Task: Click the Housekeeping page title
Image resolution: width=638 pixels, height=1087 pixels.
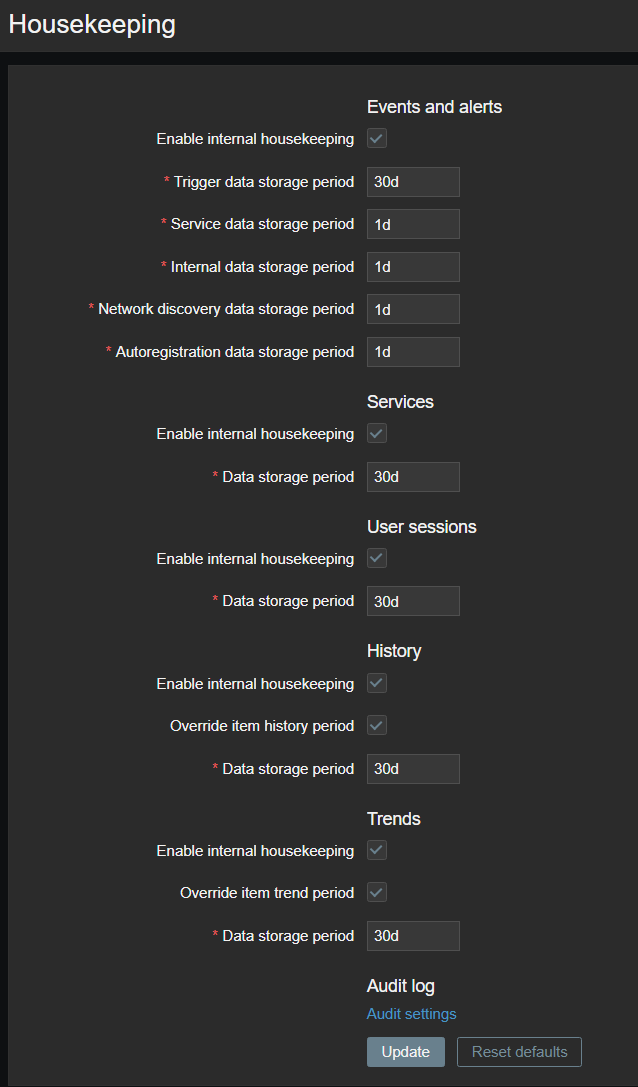Action: tap(92, 25)
